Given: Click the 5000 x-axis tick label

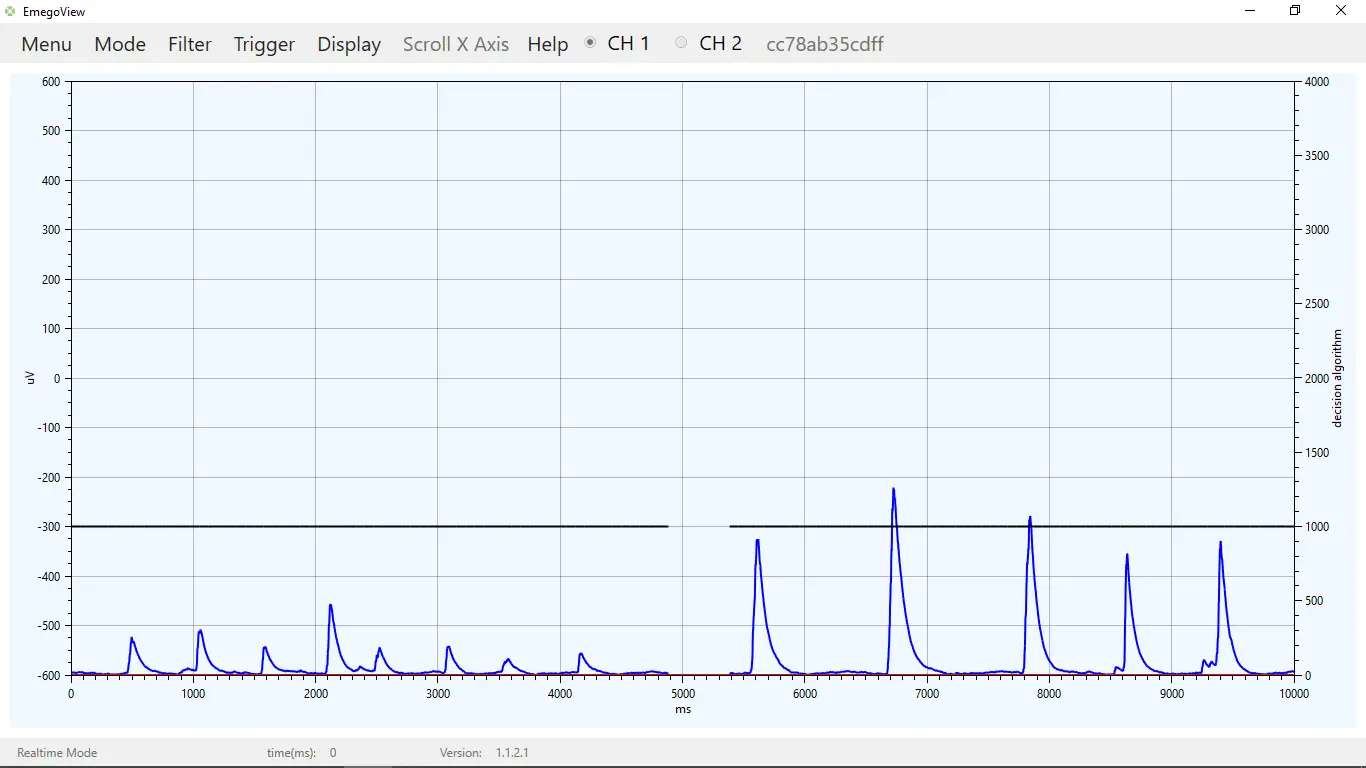Looking at the screenshot, I should coord(682,694).
